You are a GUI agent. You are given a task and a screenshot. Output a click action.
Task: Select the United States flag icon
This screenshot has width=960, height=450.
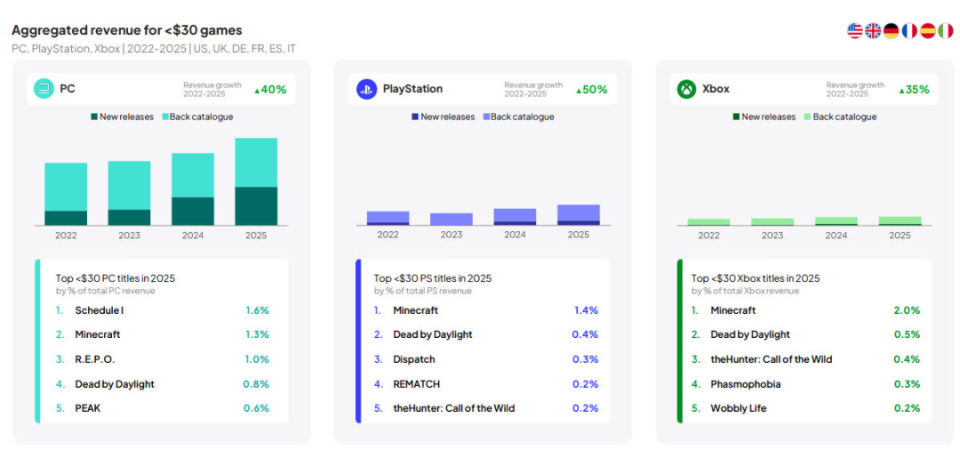(855, 31)
